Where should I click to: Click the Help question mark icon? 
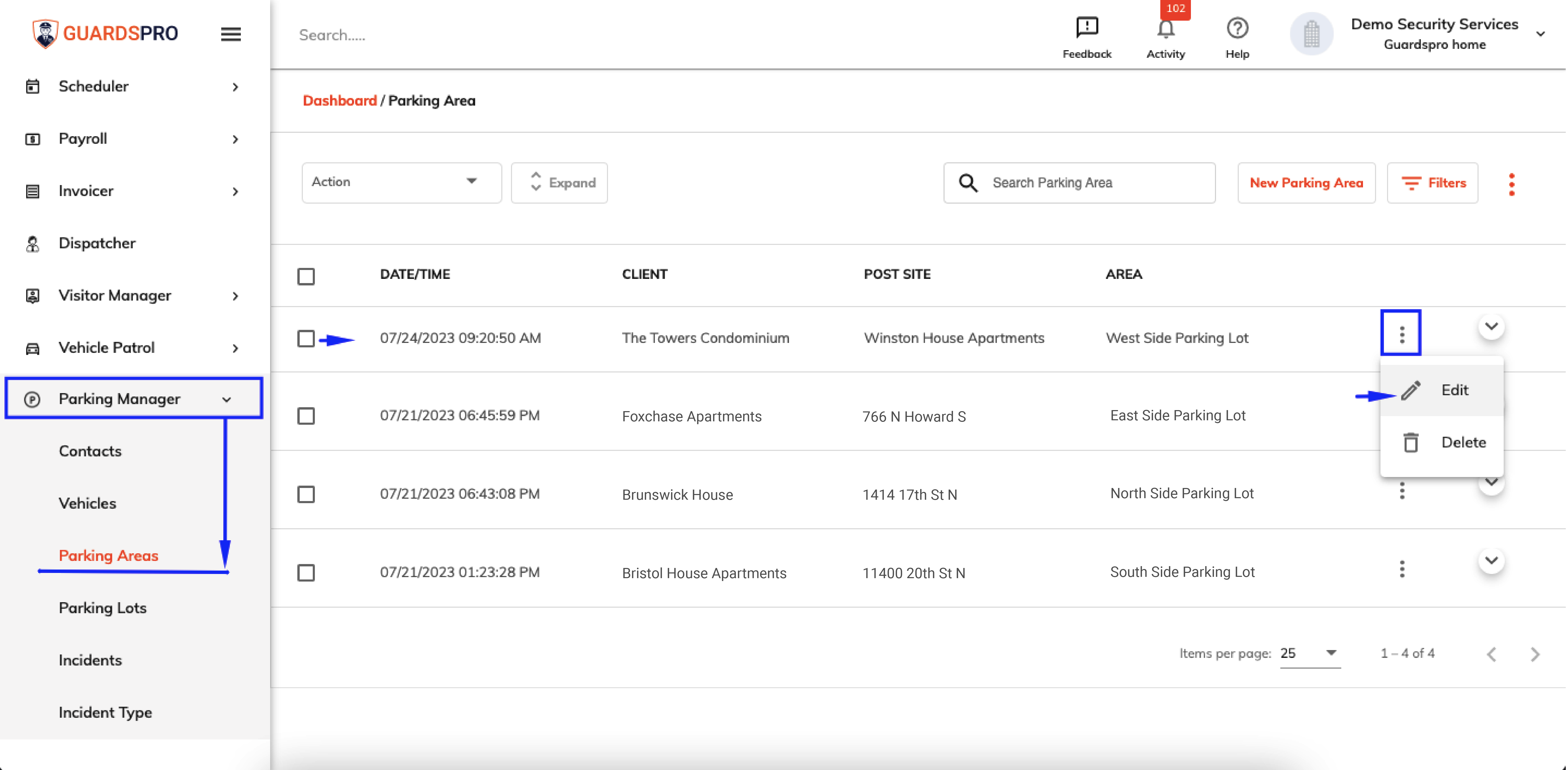coord(1237,28)
